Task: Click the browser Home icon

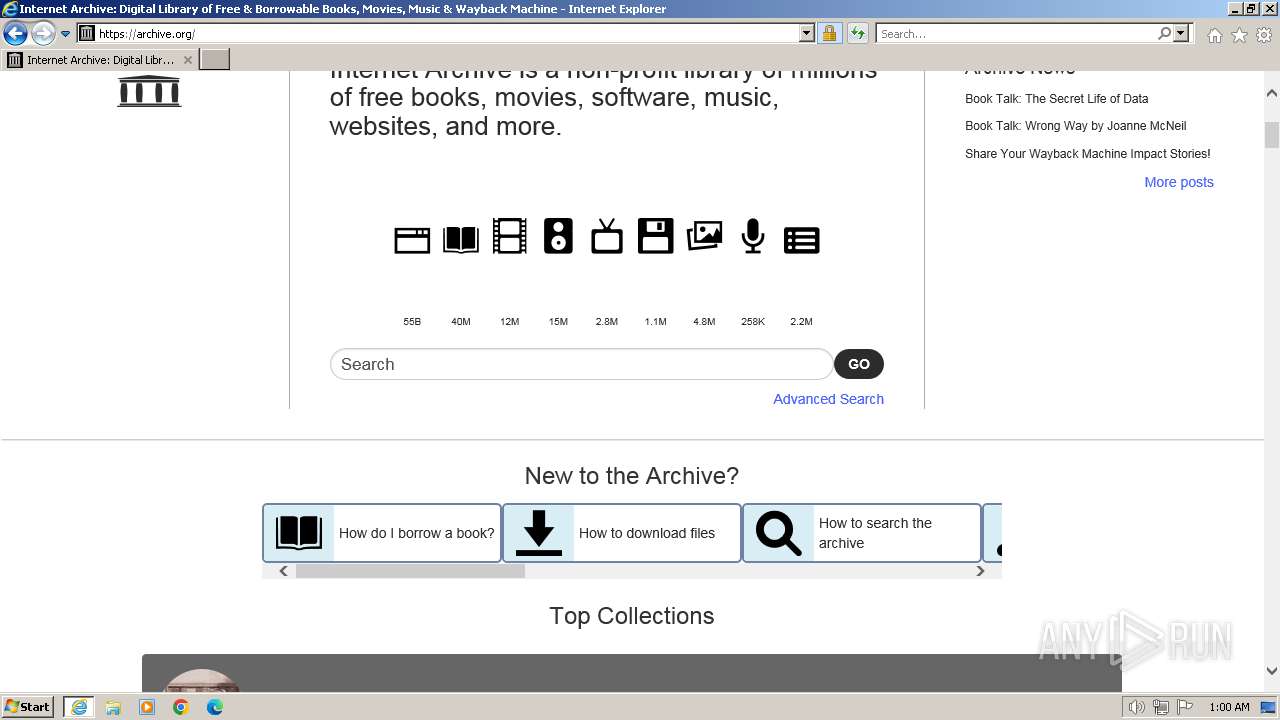Action: coord(1214,35)
